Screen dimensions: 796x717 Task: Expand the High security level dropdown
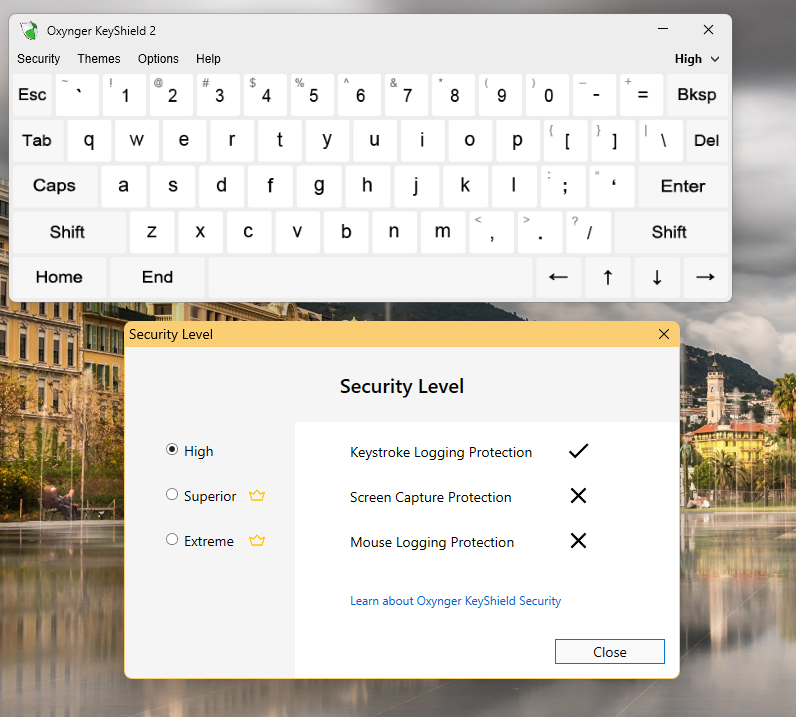697,59
